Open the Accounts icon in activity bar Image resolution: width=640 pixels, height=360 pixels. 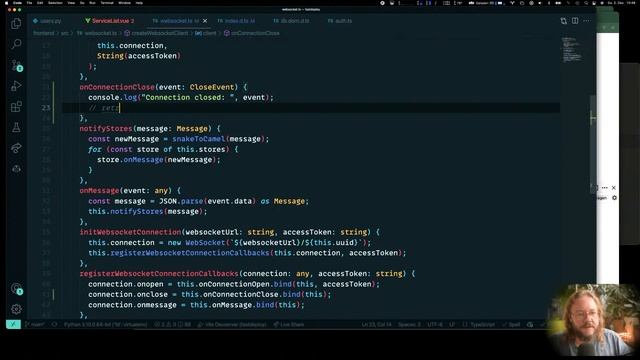(16, 289)
